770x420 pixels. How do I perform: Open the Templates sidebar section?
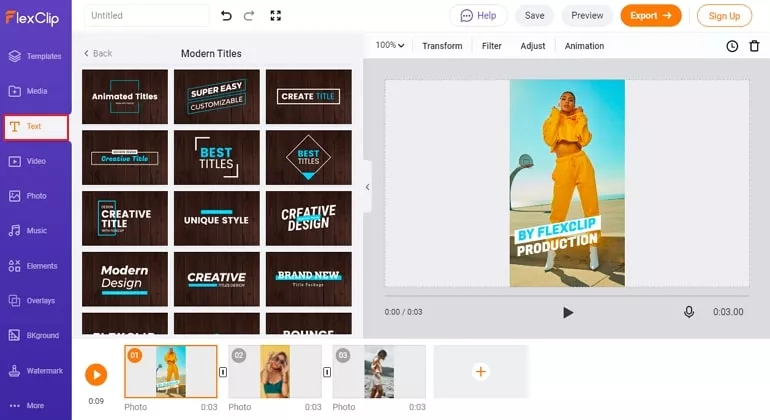35,56
